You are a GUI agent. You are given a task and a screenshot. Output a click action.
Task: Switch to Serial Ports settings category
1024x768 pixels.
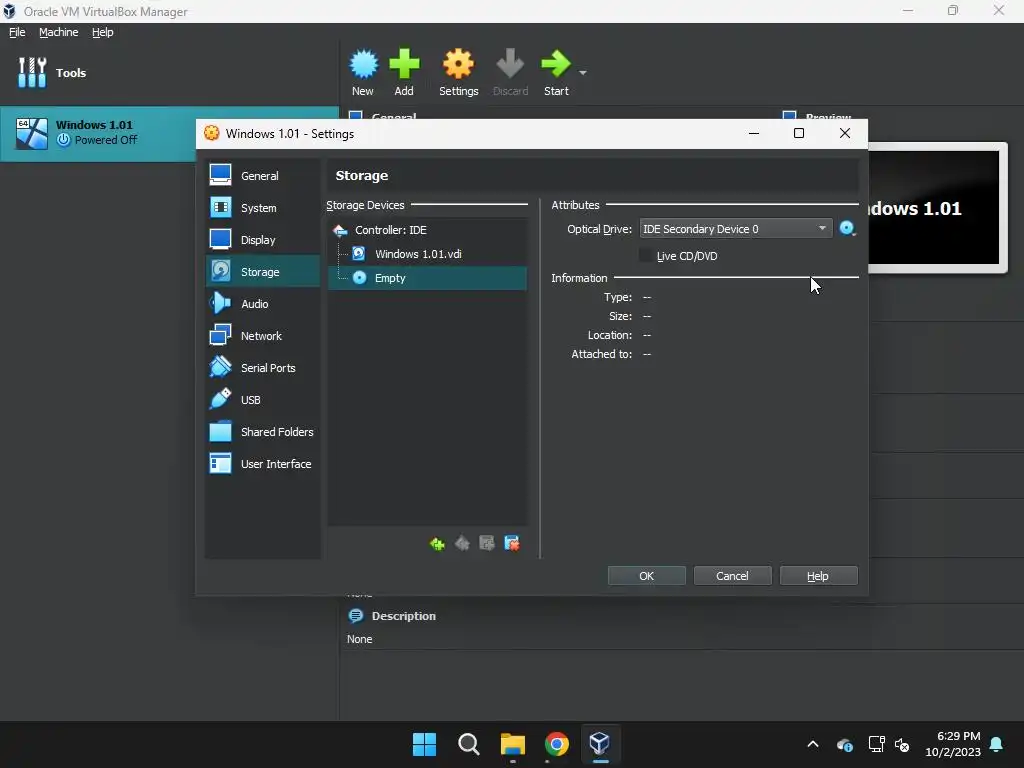pos(263,368)
